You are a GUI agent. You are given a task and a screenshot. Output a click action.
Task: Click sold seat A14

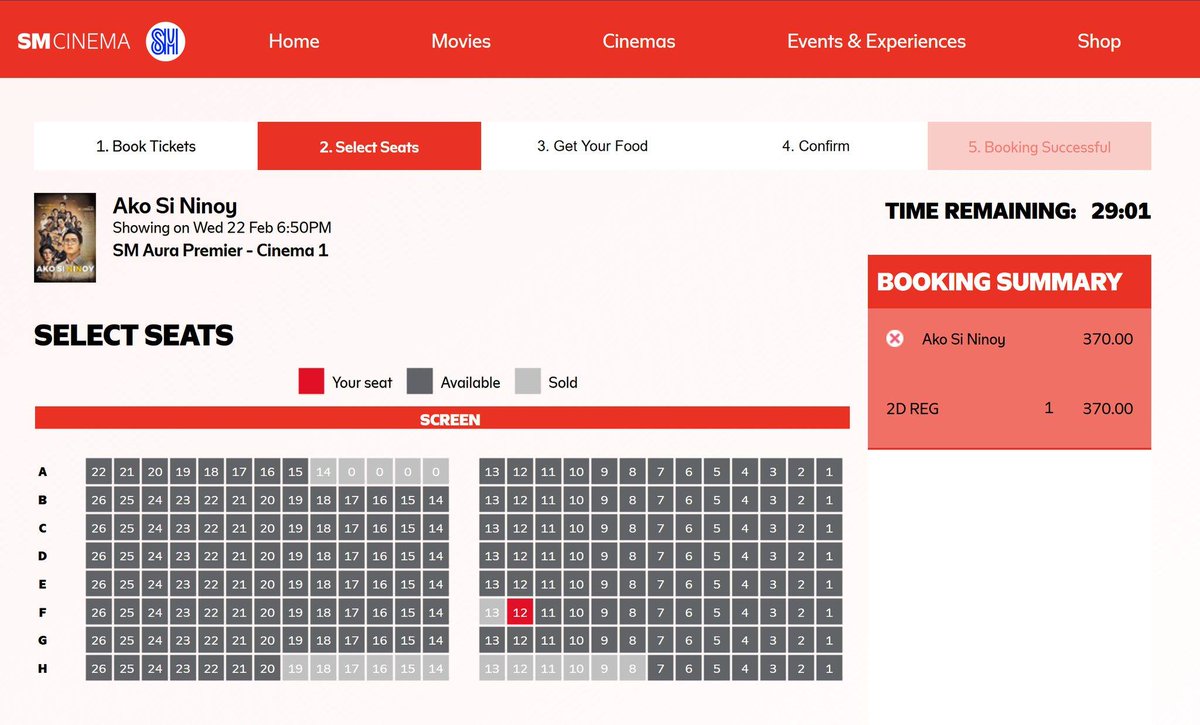click(323, 472)
